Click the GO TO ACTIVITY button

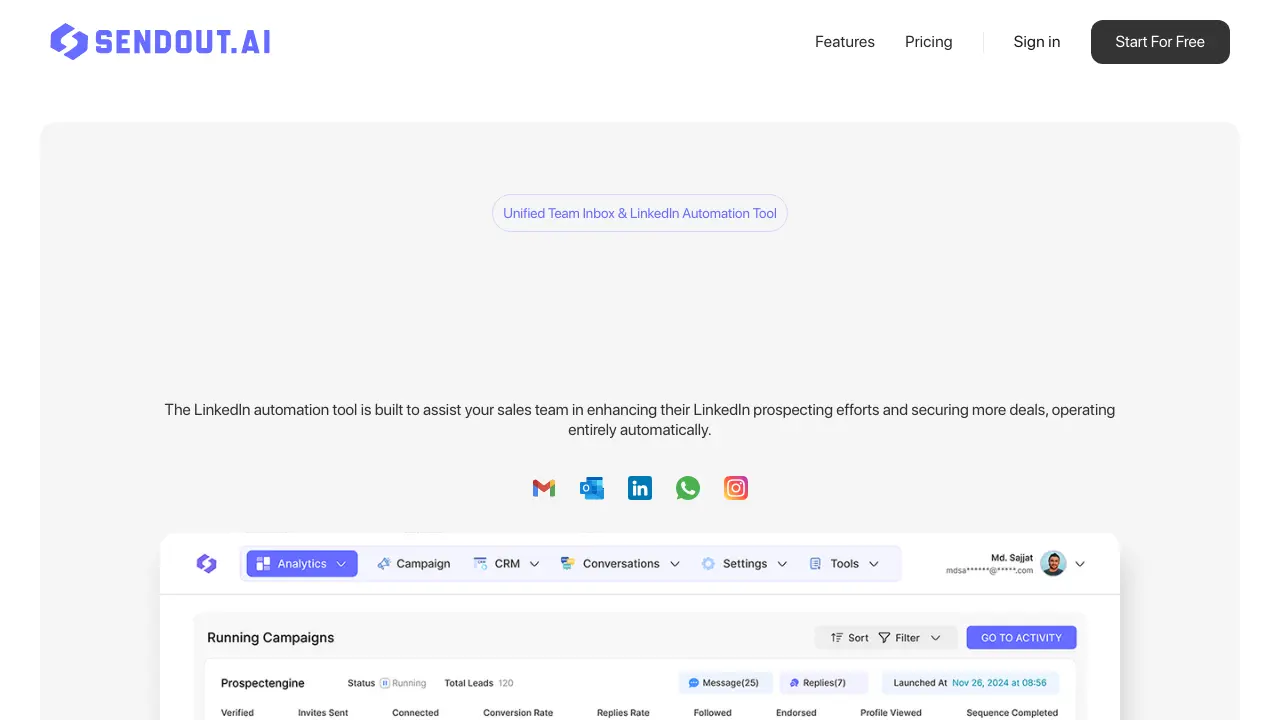pos(1021,638)
